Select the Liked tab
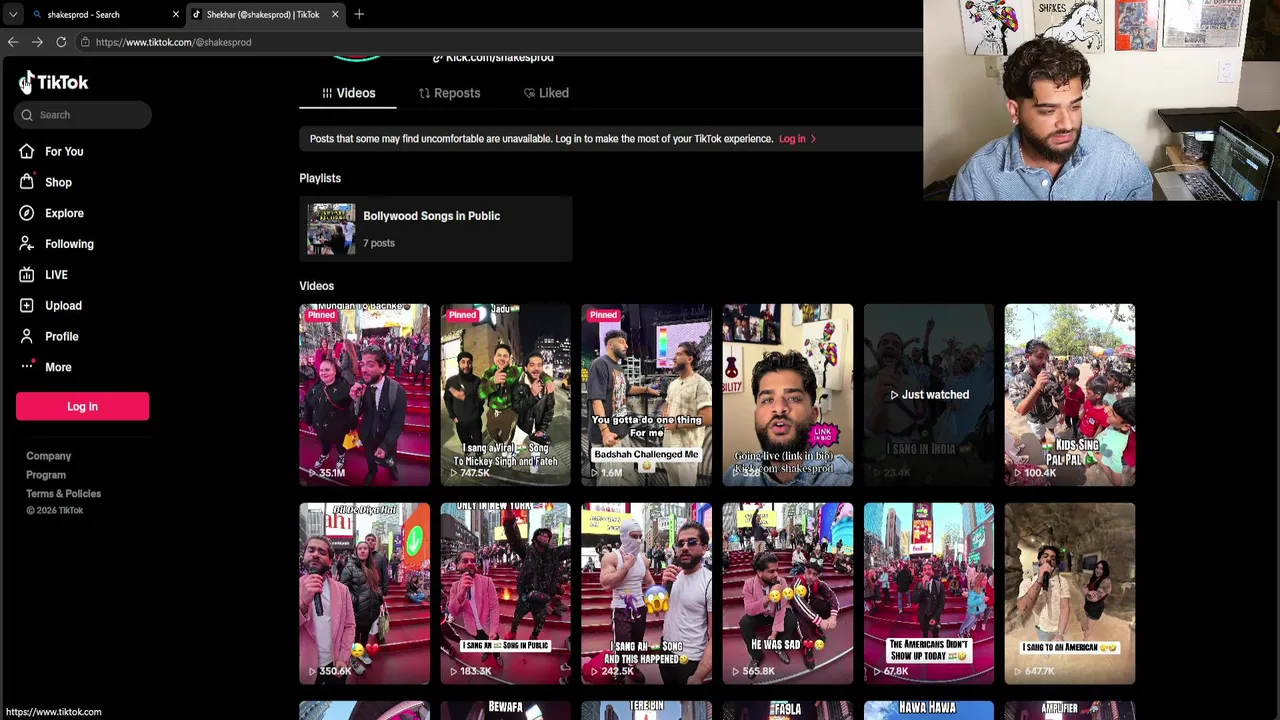 (546, 93)
